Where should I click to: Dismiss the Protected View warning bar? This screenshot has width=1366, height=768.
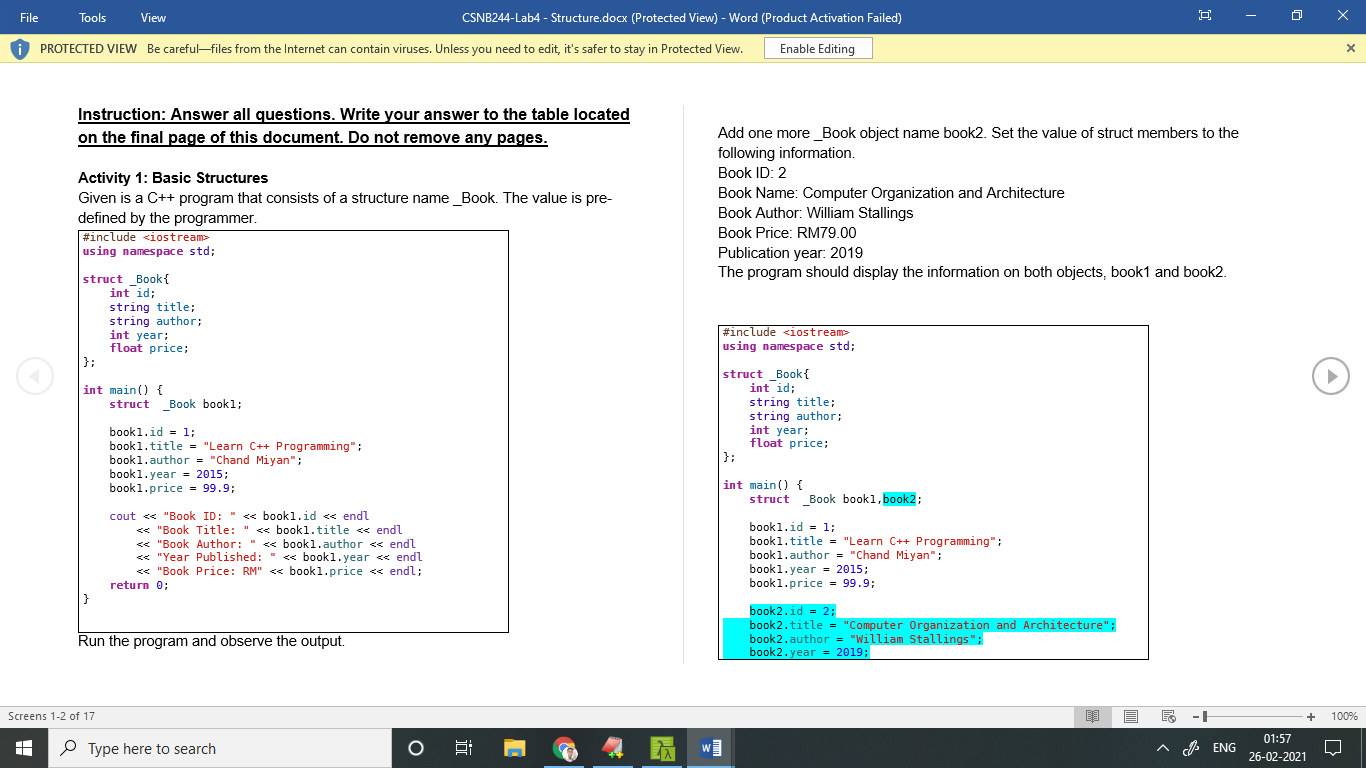1350,48
